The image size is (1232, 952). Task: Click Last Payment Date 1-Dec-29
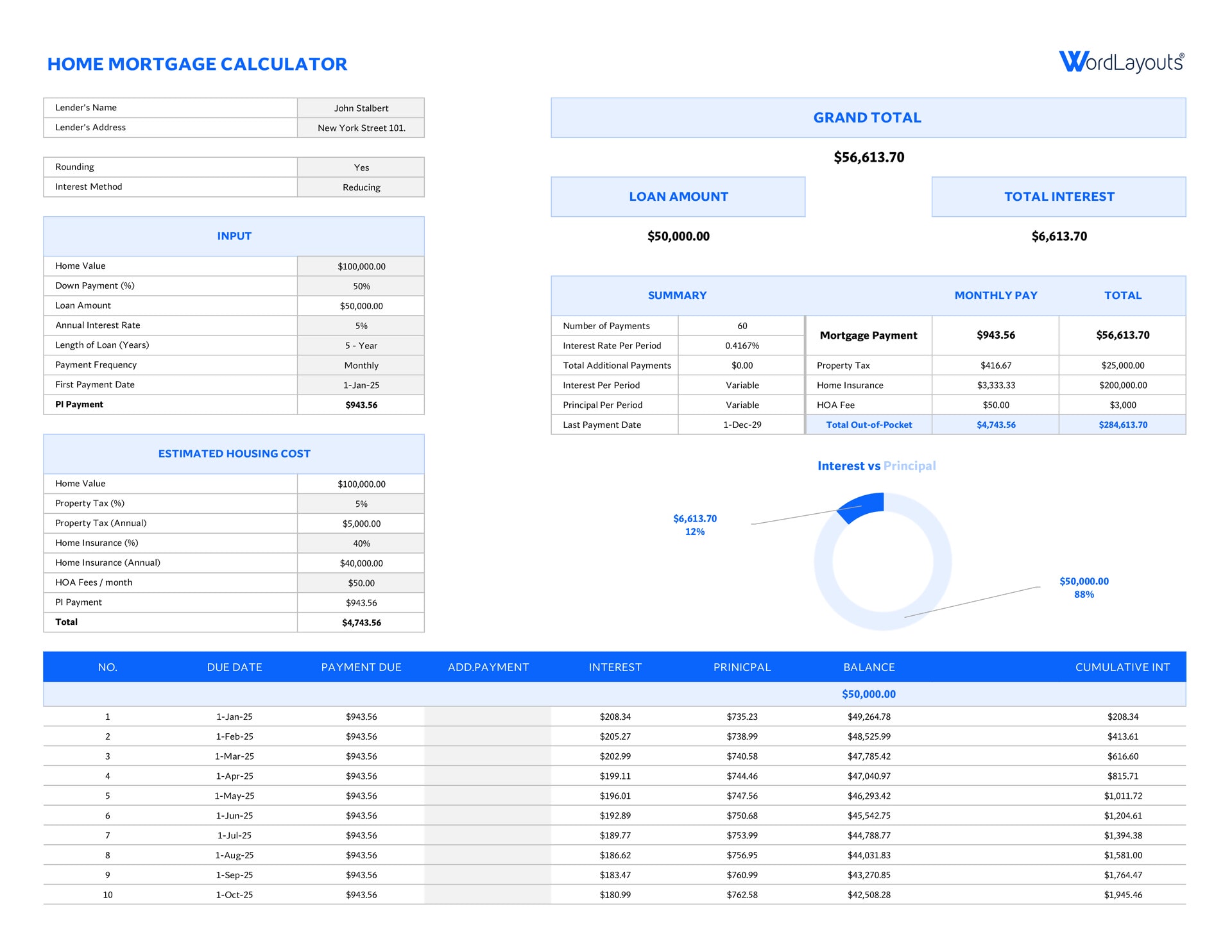[x=742, y=425]
